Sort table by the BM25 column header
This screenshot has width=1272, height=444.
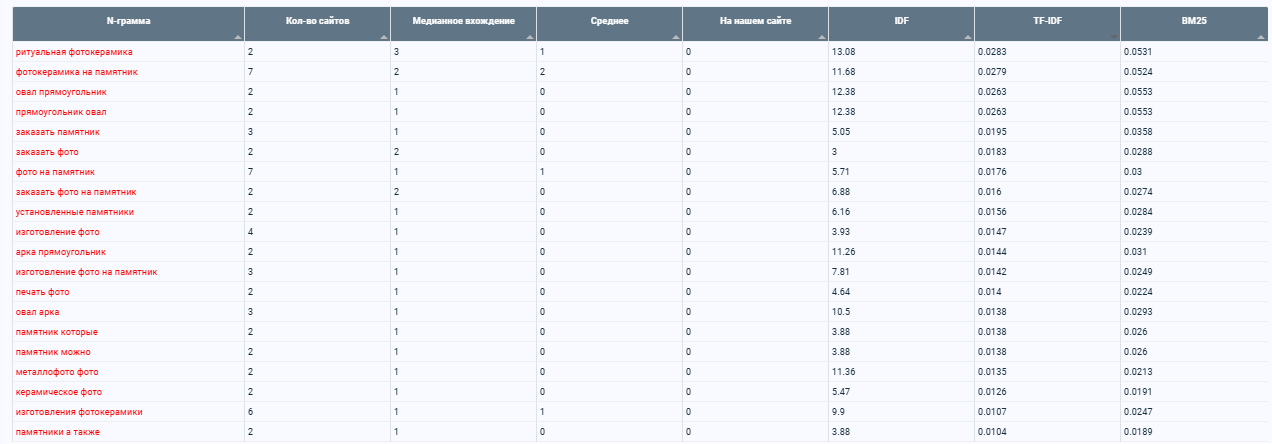click(1193, 20)
